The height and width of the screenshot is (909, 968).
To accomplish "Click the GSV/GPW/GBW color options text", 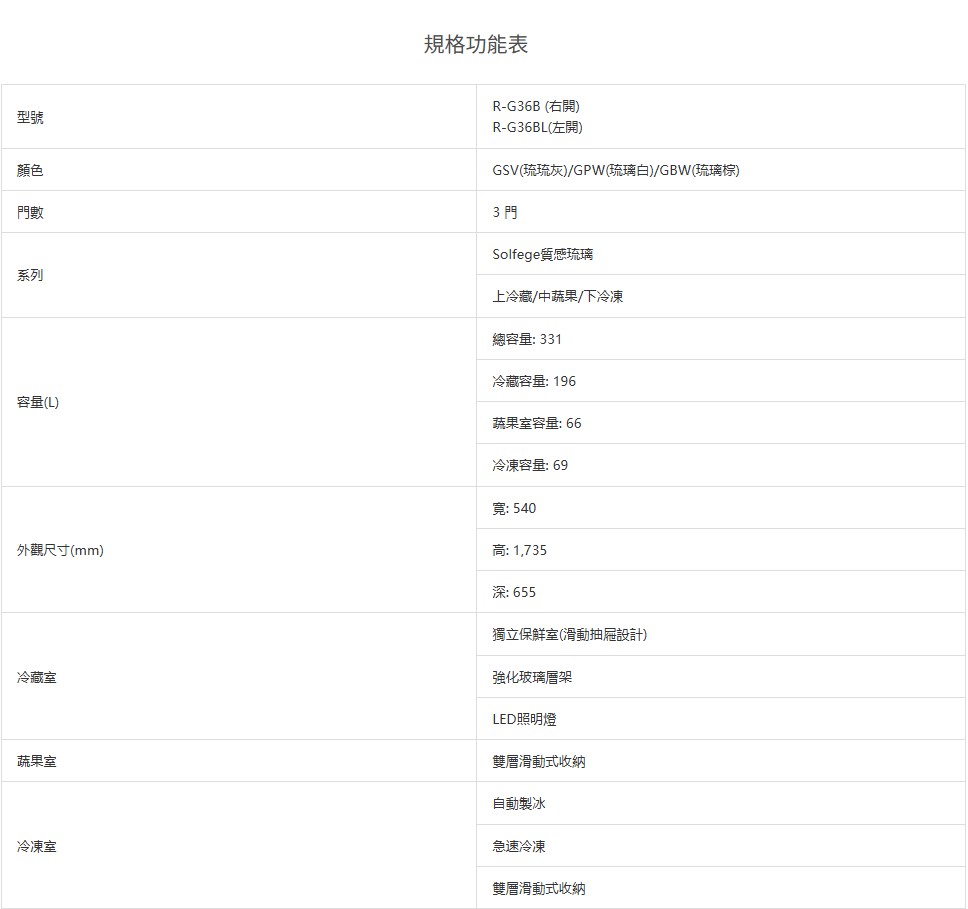I will [616, 170].
